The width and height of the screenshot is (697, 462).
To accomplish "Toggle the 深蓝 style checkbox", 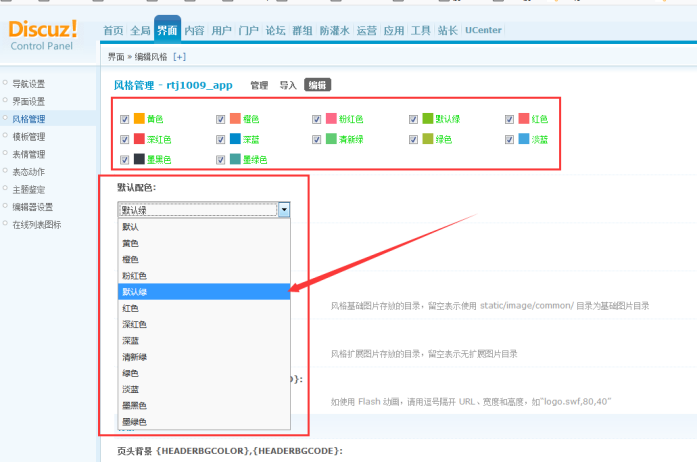I will click(x=220, y=140).
